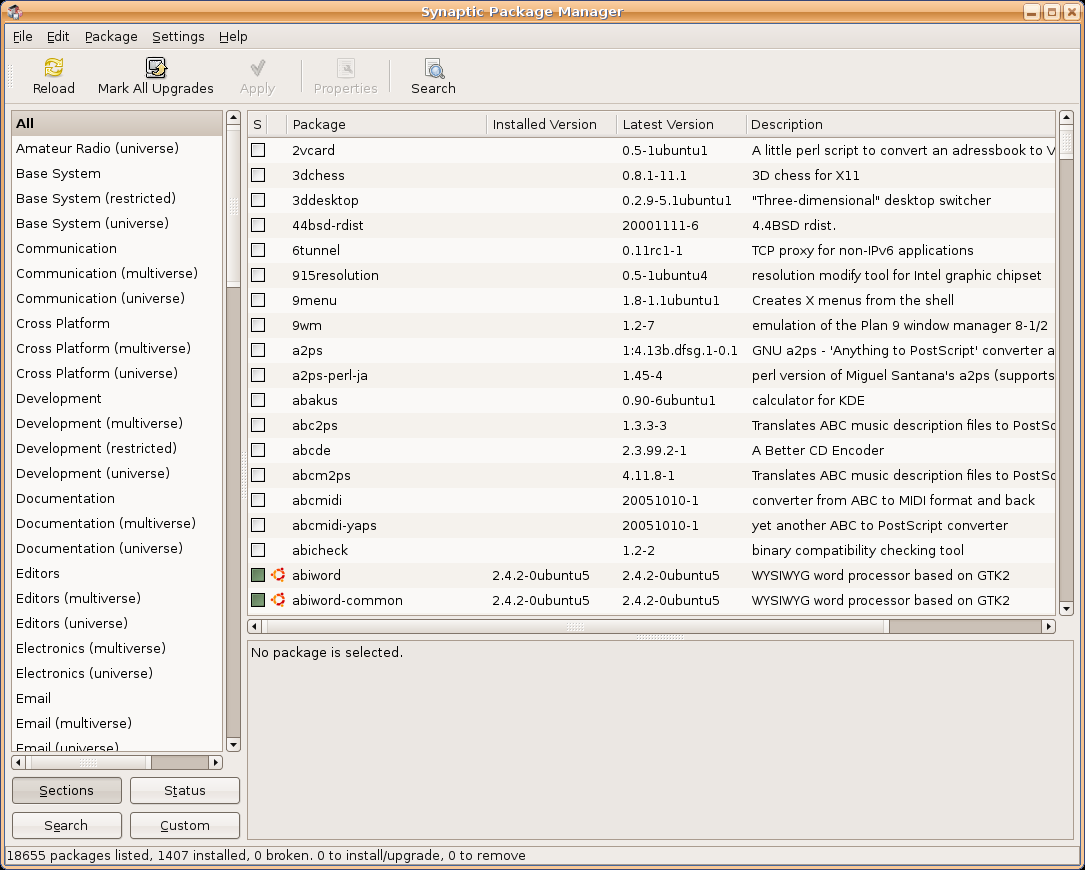This screenshot has height=870, width=1085.
Task: Toggle status checkbox for 6tunnel
Action: point(258,250)
